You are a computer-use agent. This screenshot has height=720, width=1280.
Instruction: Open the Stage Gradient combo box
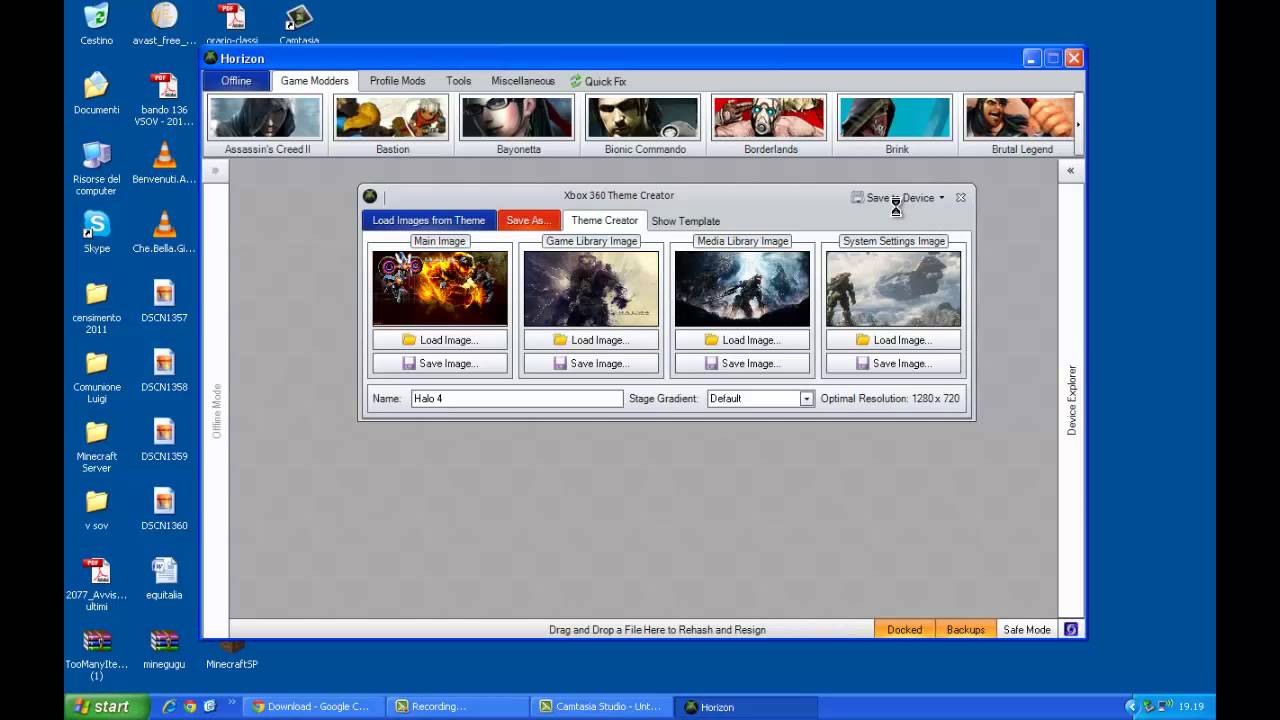coord(806,398)
